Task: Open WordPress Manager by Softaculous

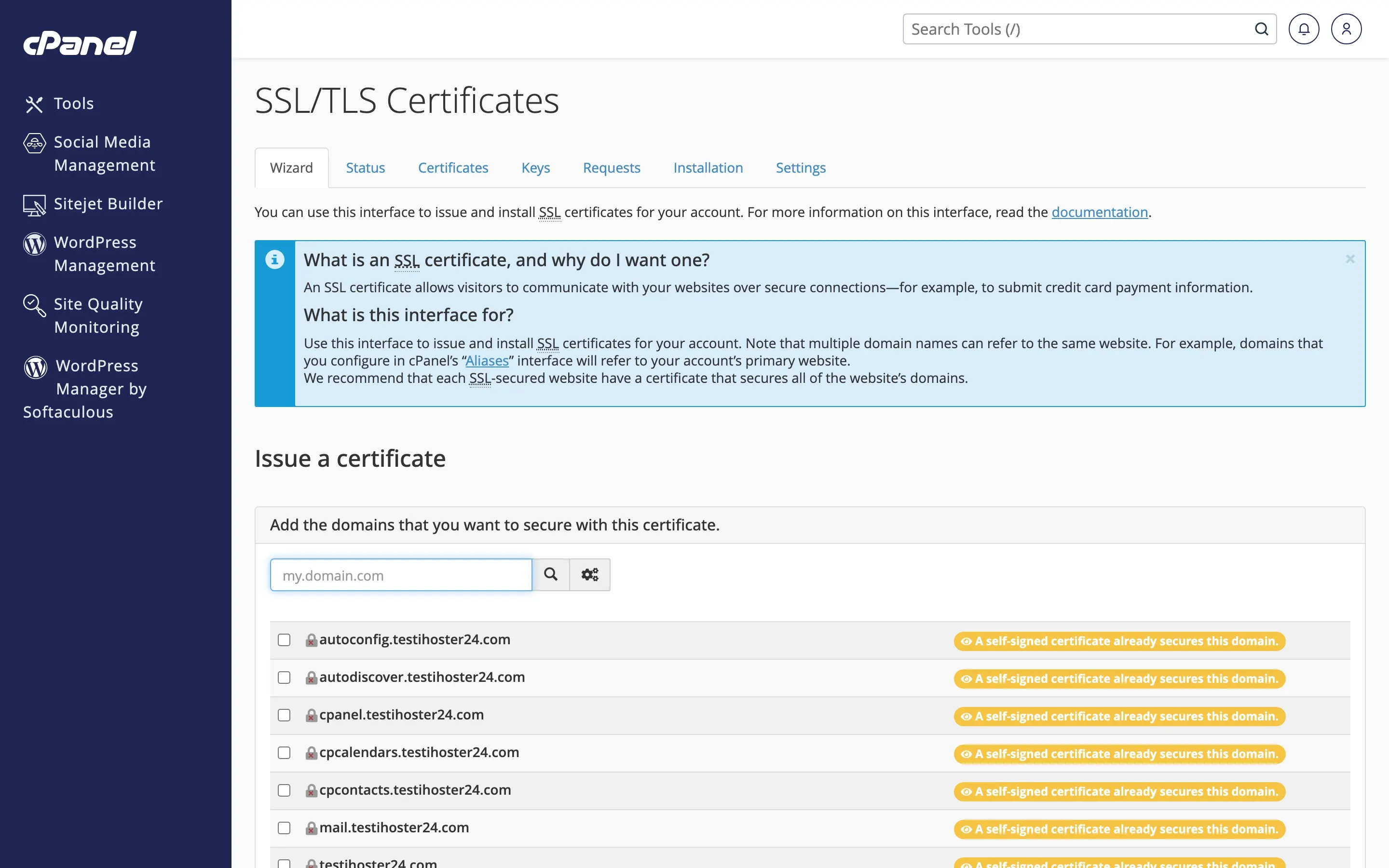Action: click(x=85, y=389)
